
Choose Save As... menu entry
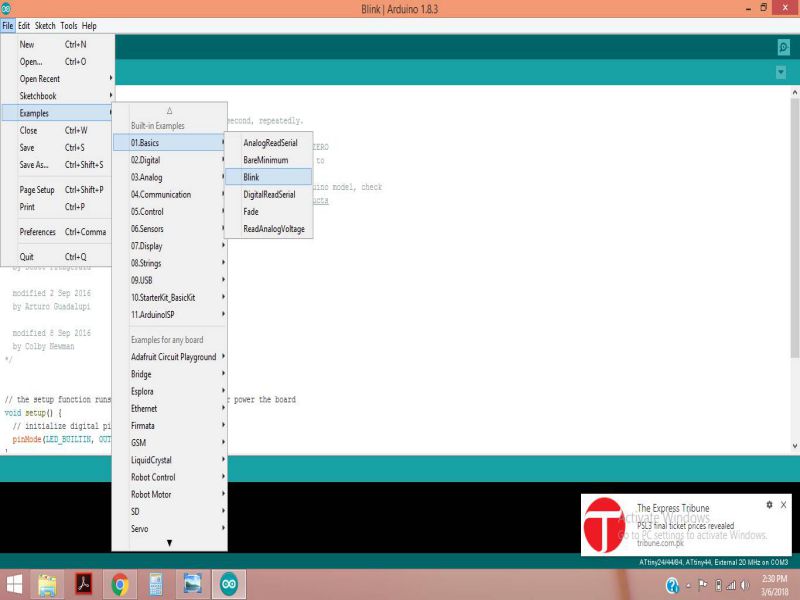[x=58, y=165]
